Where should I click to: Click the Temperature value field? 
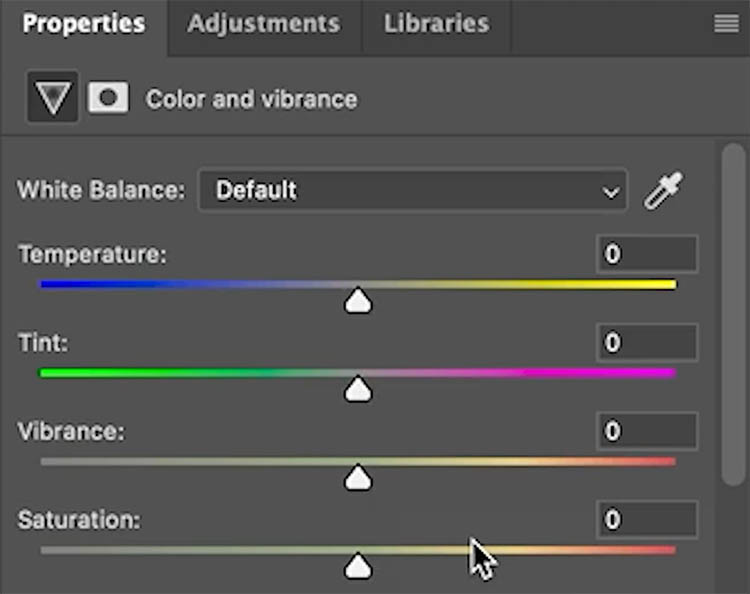click(647, 254)
